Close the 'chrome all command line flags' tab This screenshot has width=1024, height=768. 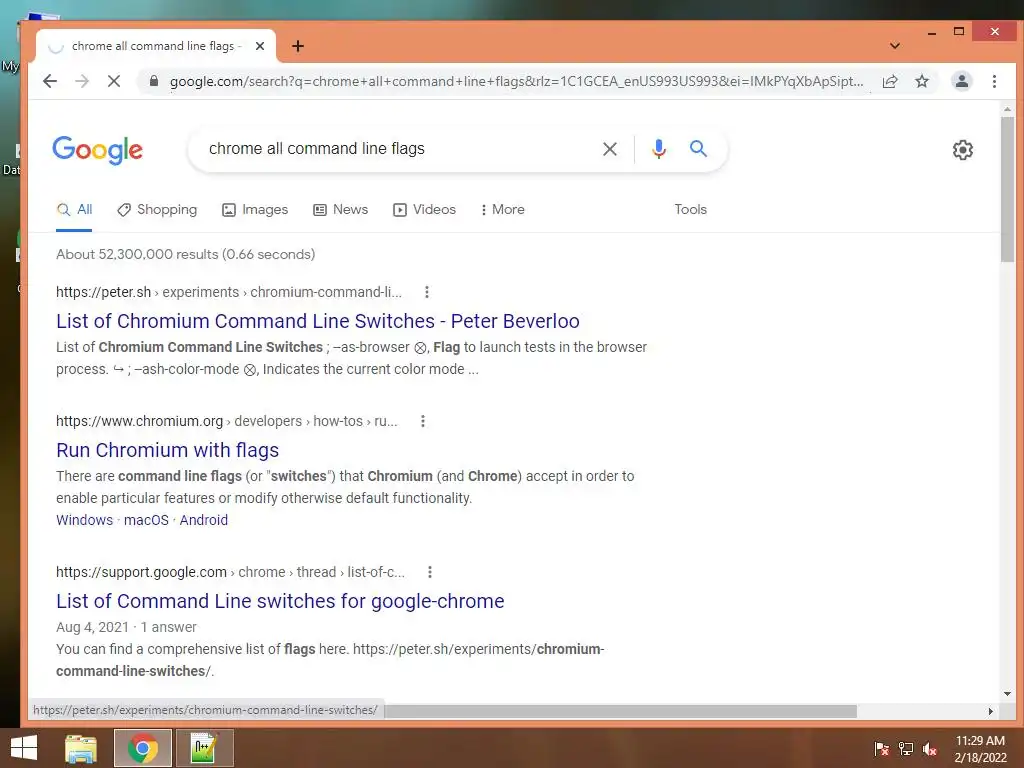coord(260,46)
